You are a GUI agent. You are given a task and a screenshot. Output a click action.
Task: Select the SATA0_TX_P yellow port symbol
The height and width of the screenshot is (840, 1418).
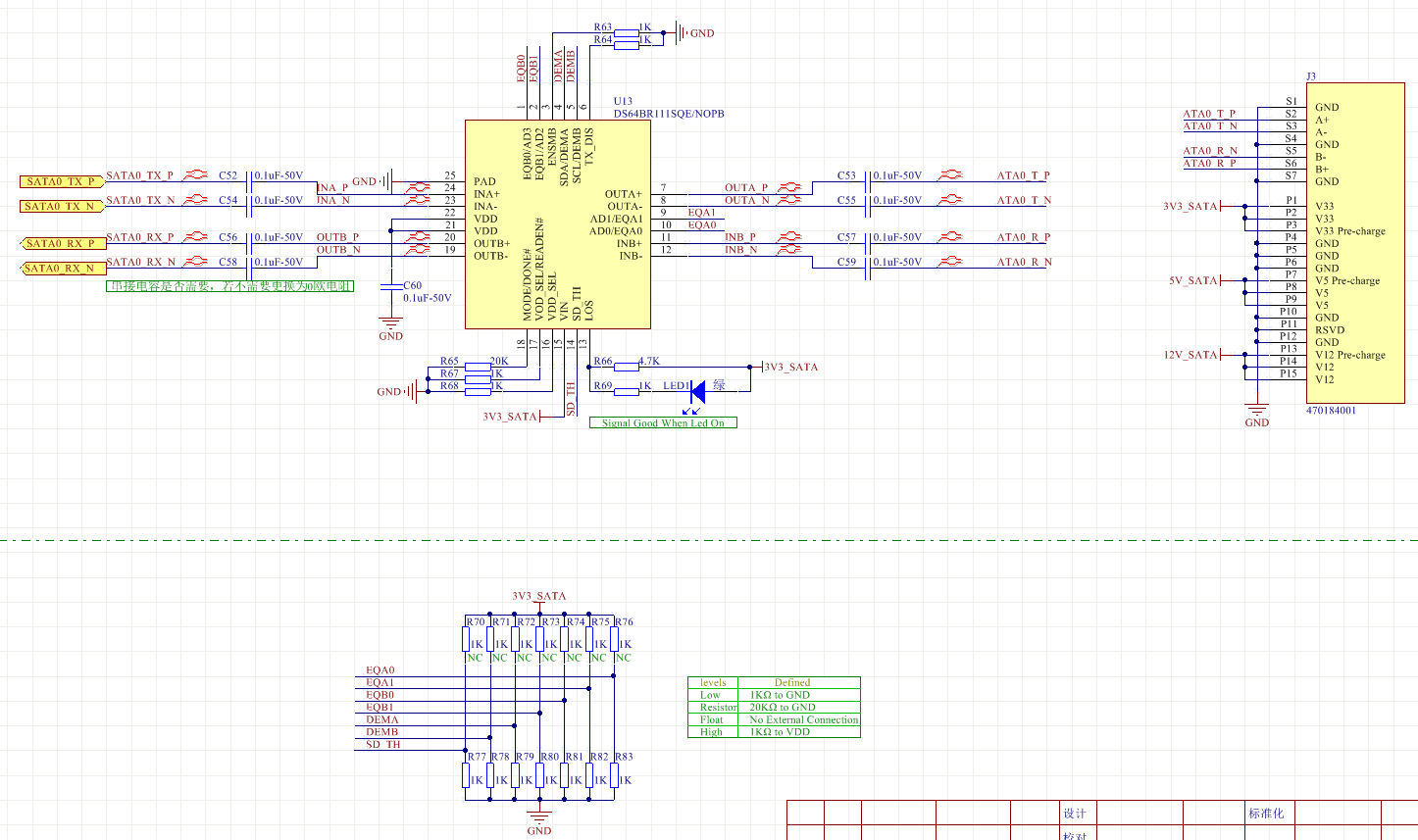point(62,181)
